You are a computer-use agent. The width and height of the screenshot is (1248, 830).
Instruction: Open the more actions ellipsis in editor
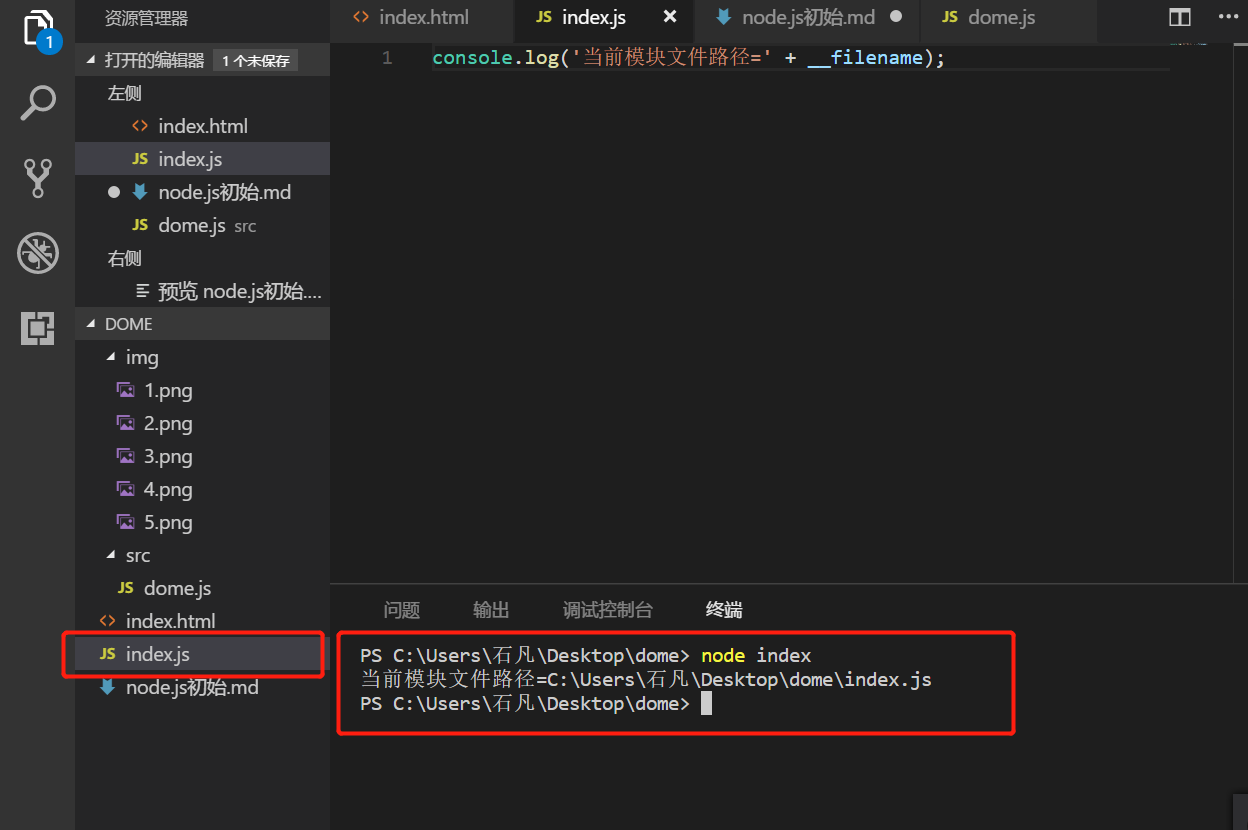(x=1227, y=18)
